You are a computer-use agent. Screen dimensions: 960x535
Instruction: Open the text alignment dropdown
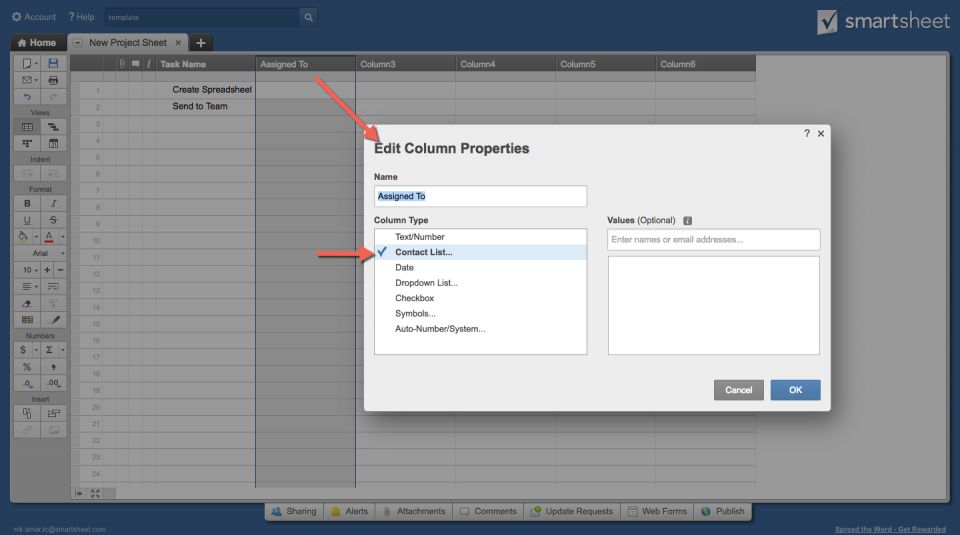point(28,286)
